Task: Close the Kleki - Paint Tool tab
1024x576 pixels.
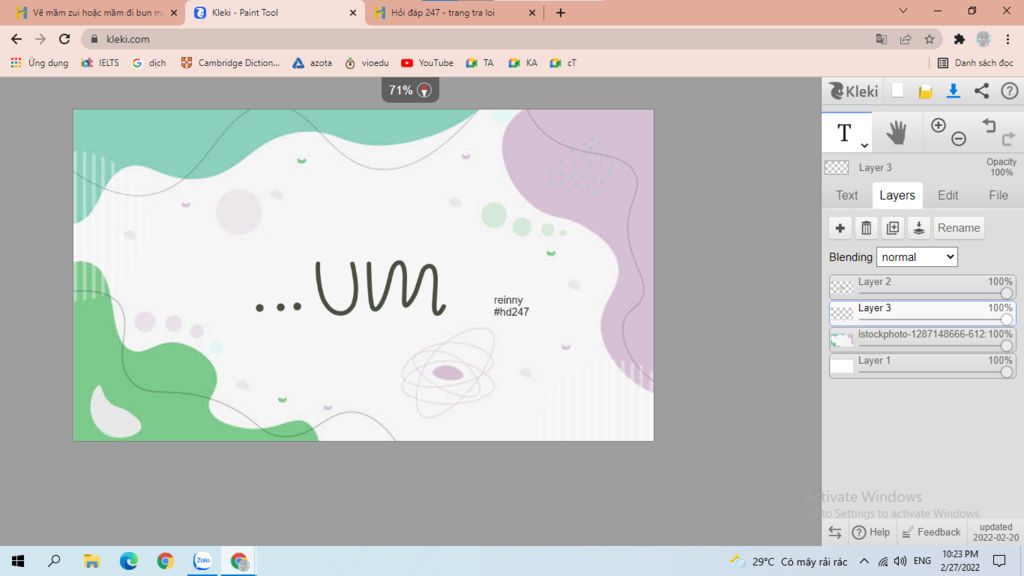Action: [x=353, y=12]
